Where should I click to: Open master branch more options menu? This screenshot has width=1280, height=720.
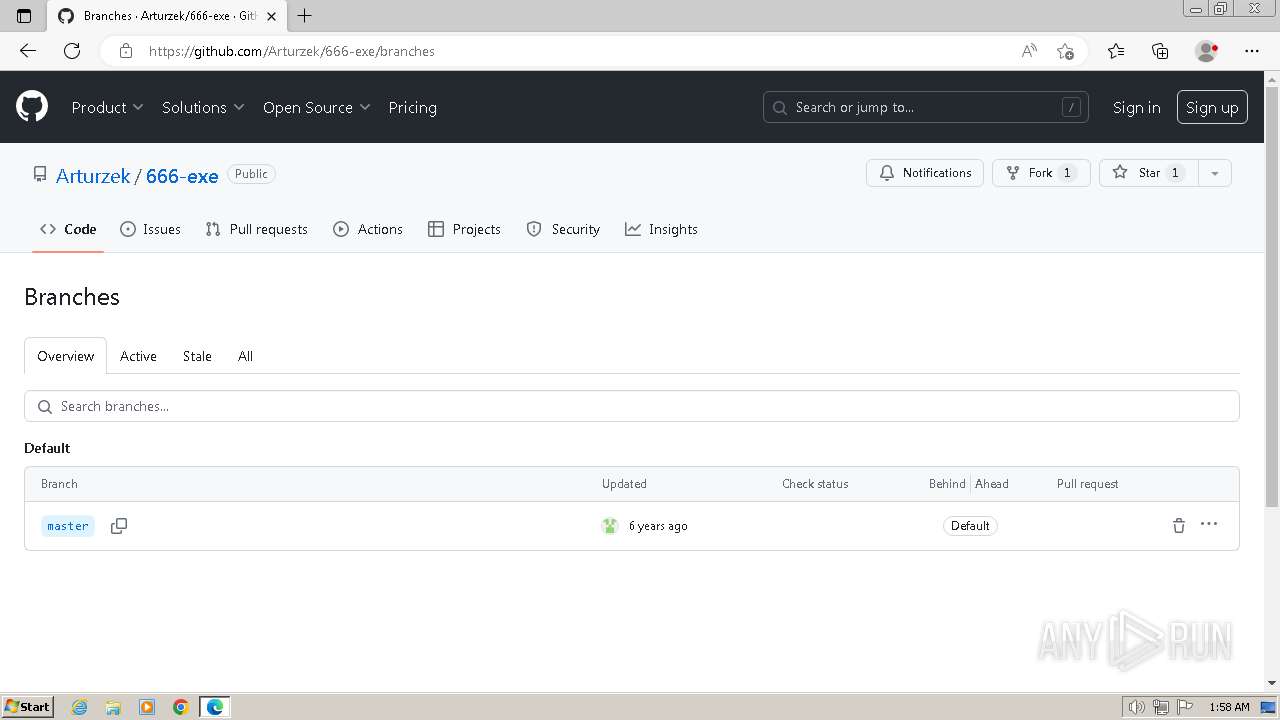[1209, 525]
